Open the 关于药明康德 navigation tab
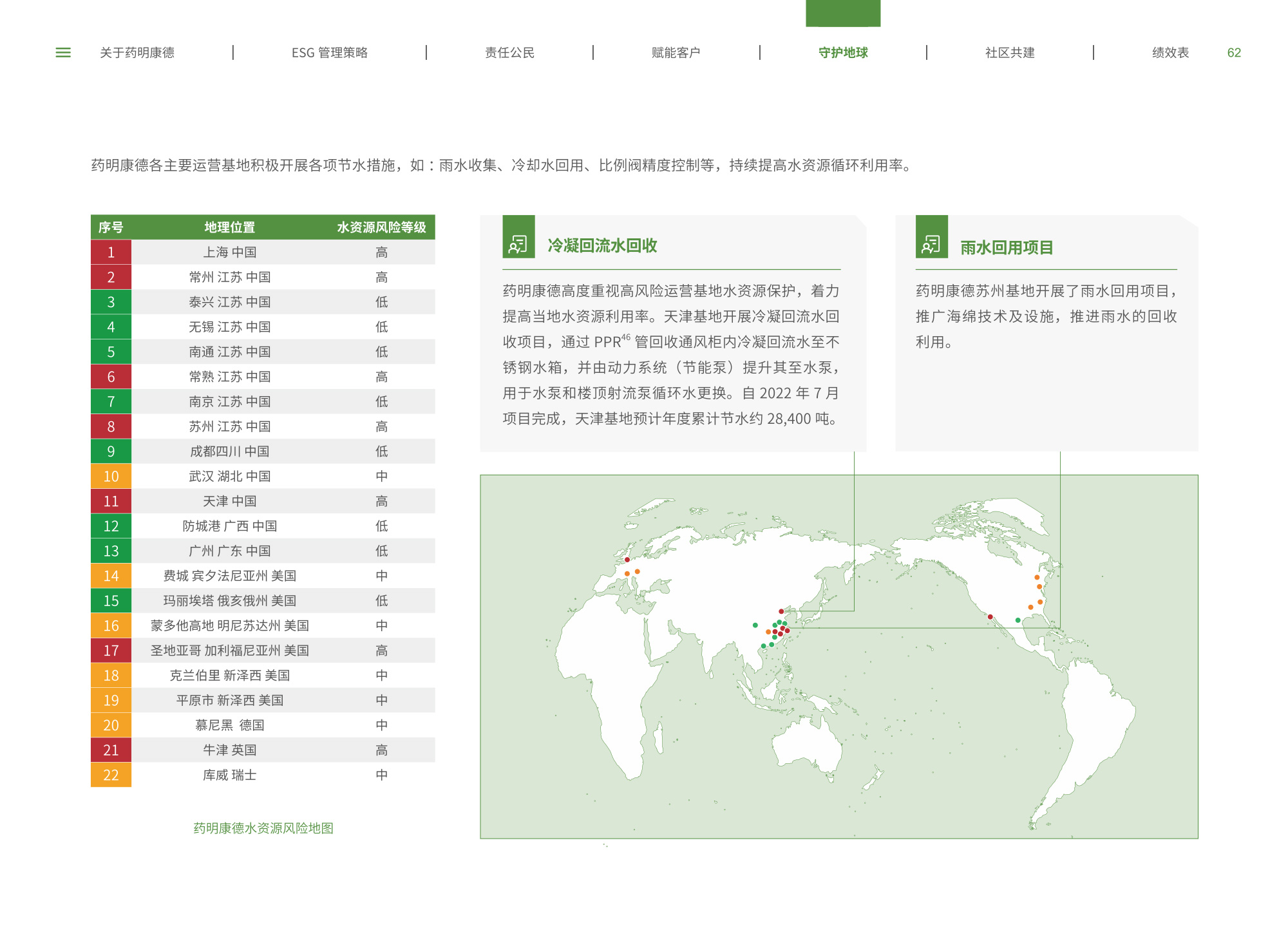 coord(137,53)
